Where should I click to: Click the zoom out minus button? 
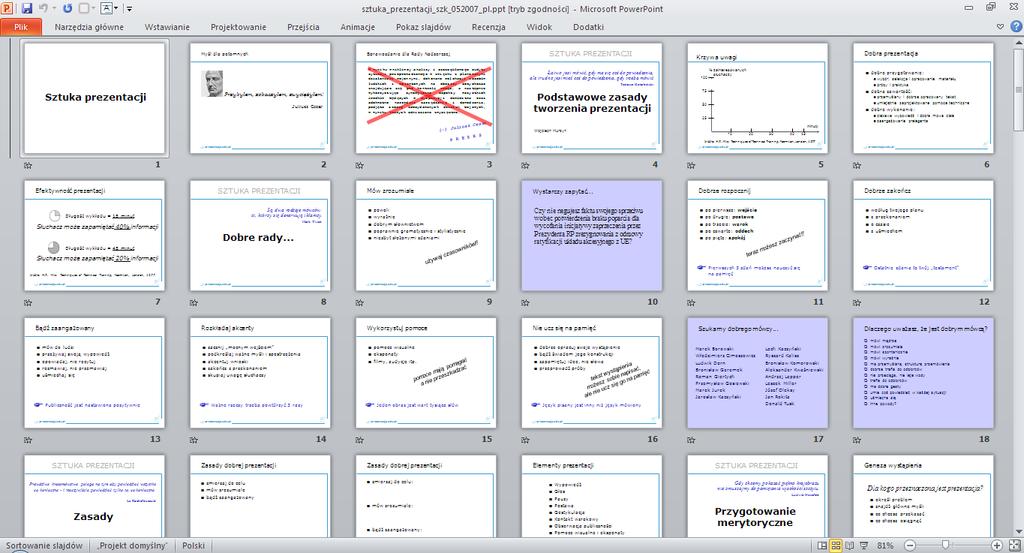point(910,545)
